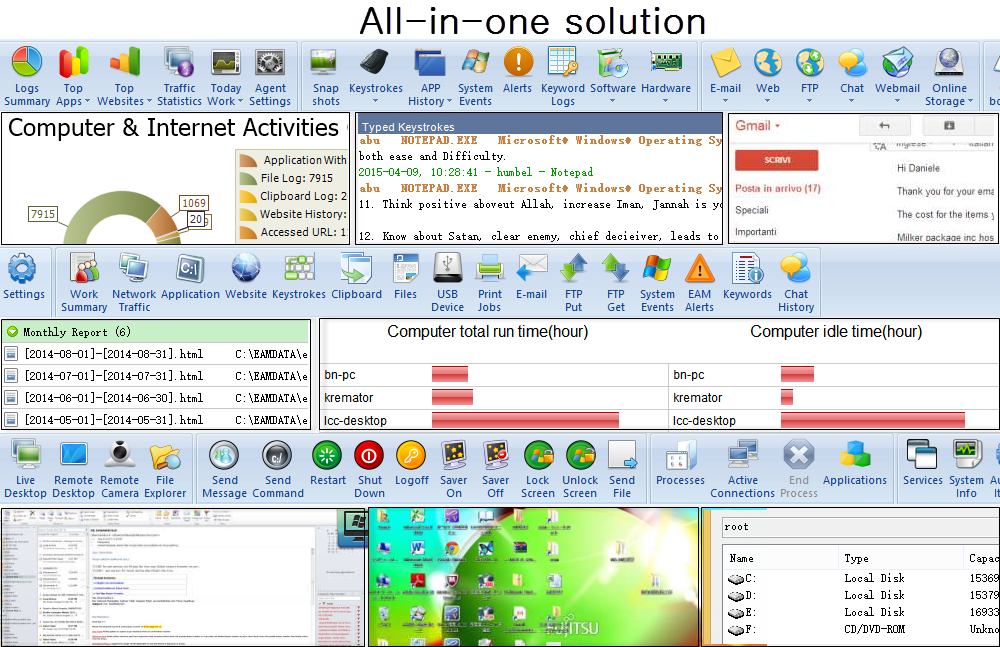Open the Today Work menu
Image resolution: width=1000 pixels, height=647 pixels.
coord(225,75)
